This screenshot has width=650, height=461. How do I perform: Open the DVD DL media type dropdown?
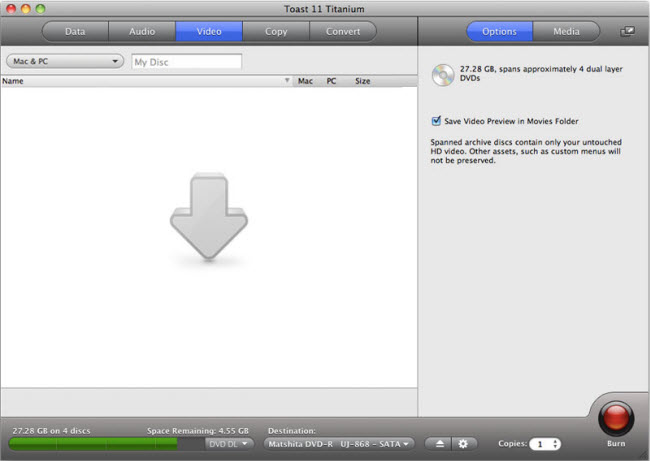(x=229, y=444)
